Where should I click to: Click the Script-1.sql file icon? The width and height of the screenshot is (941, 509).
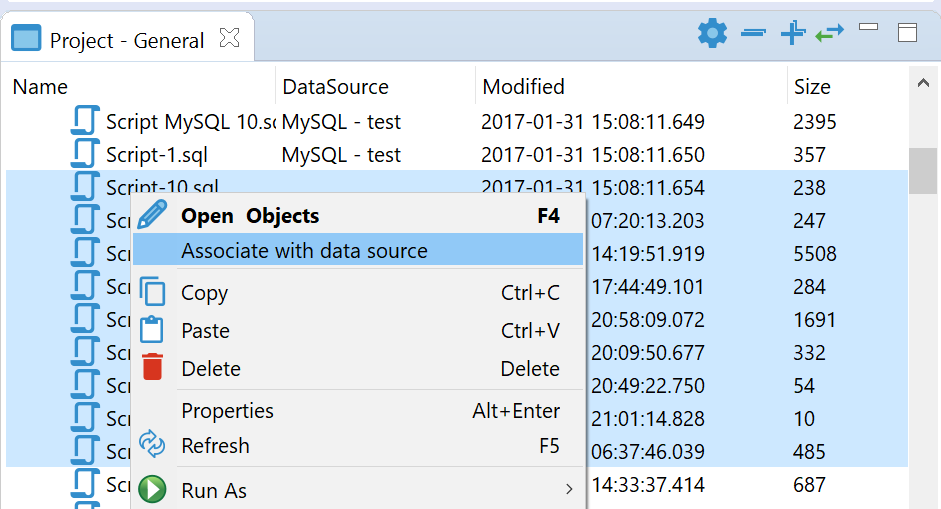click(86, 155)
